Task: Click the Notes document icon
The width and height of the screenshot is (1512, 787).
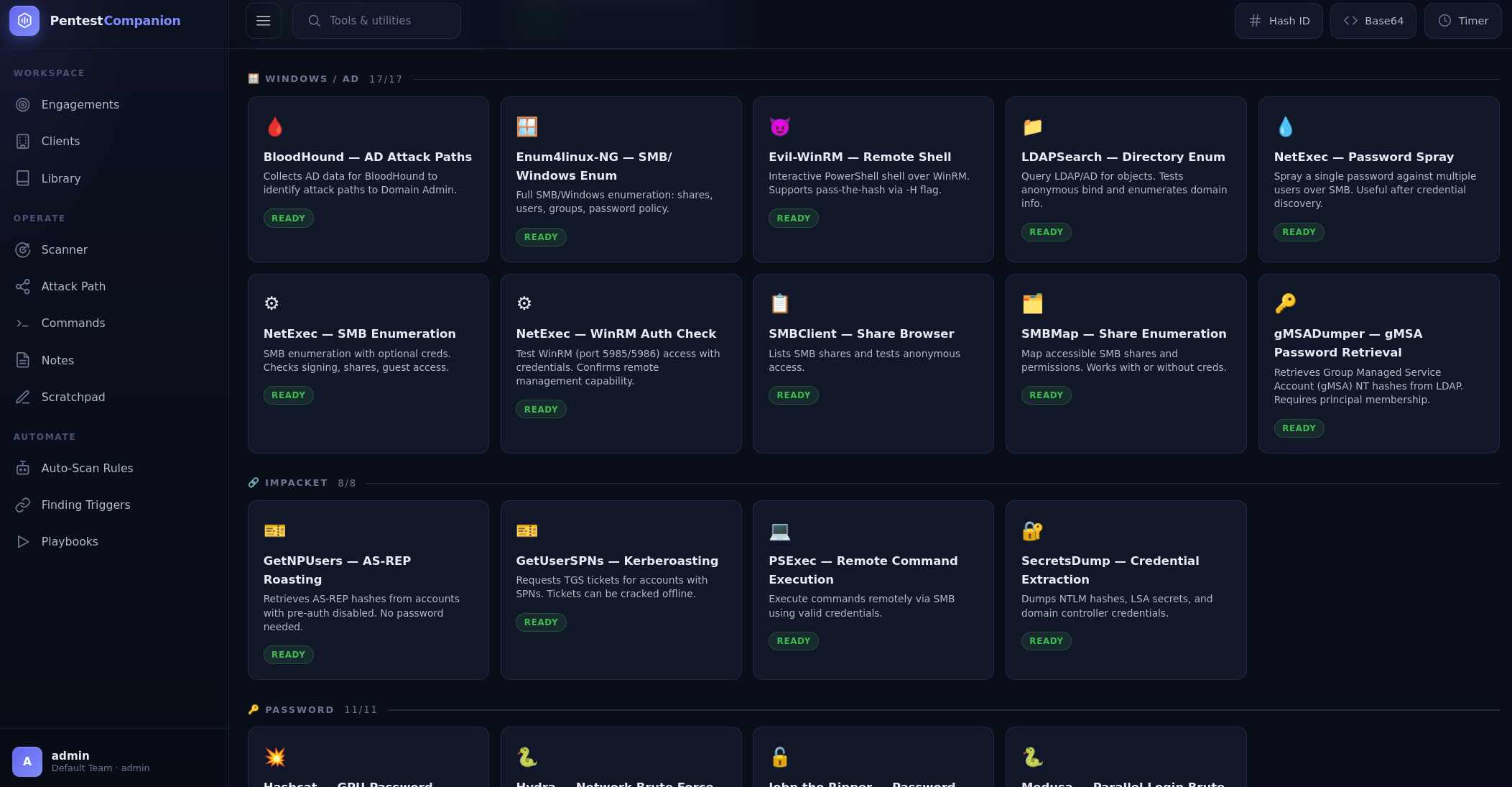Action: pyautogui.click(x=23, y=360)
